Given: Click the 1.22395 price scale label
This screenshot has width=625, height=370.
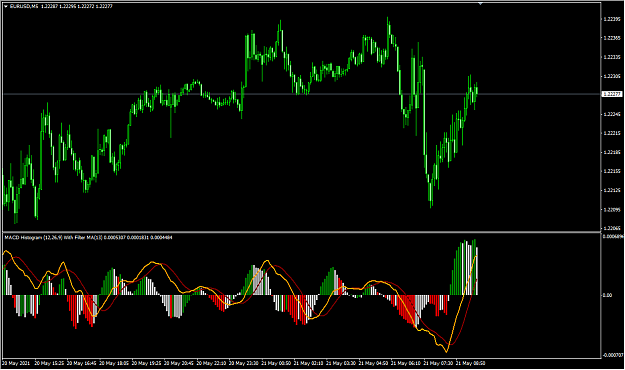Looking at the screenshot, I should [x=612, y=19].
